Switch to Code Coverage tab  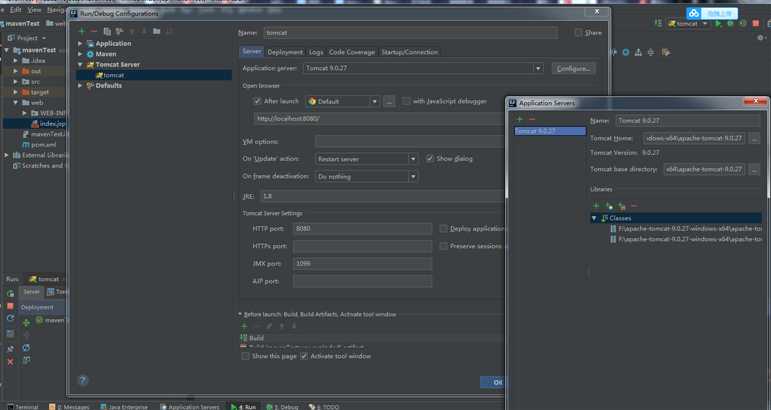pos(352,52)
